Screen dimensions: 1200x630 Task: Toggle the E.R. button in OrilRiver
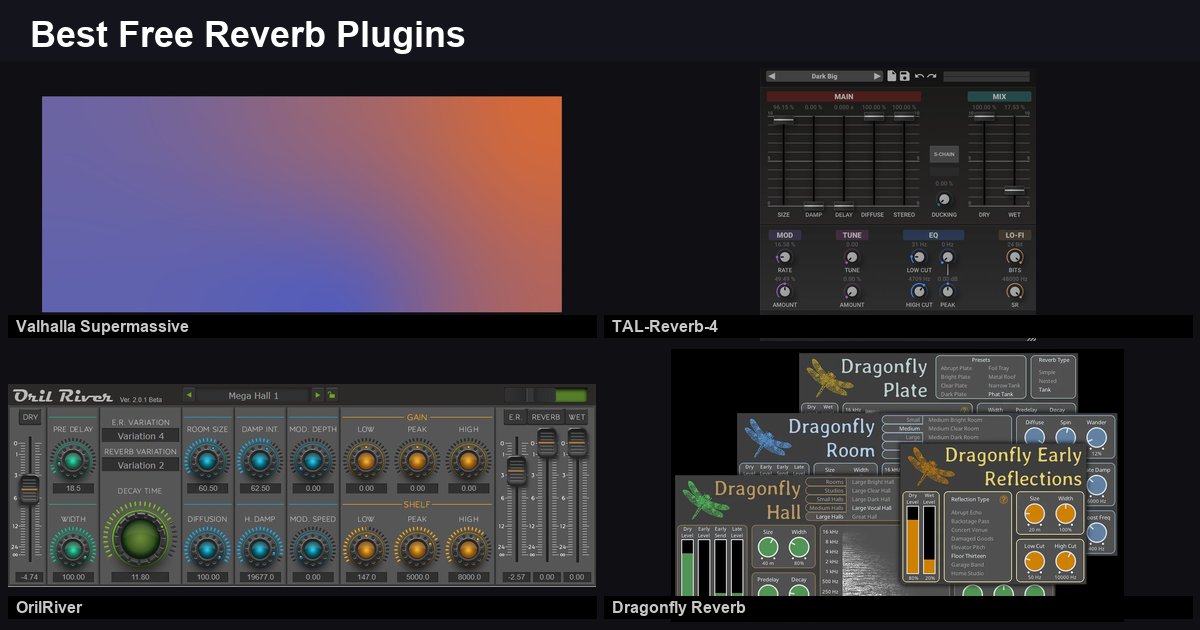tap(513, 417)
